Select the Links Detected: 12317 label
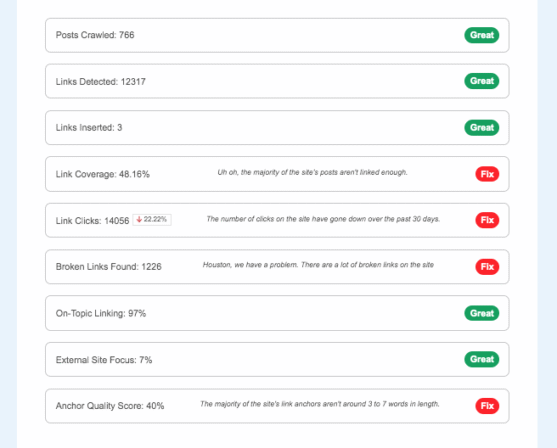557x448 pixels. pyautogui.click(x=101, y=82)
